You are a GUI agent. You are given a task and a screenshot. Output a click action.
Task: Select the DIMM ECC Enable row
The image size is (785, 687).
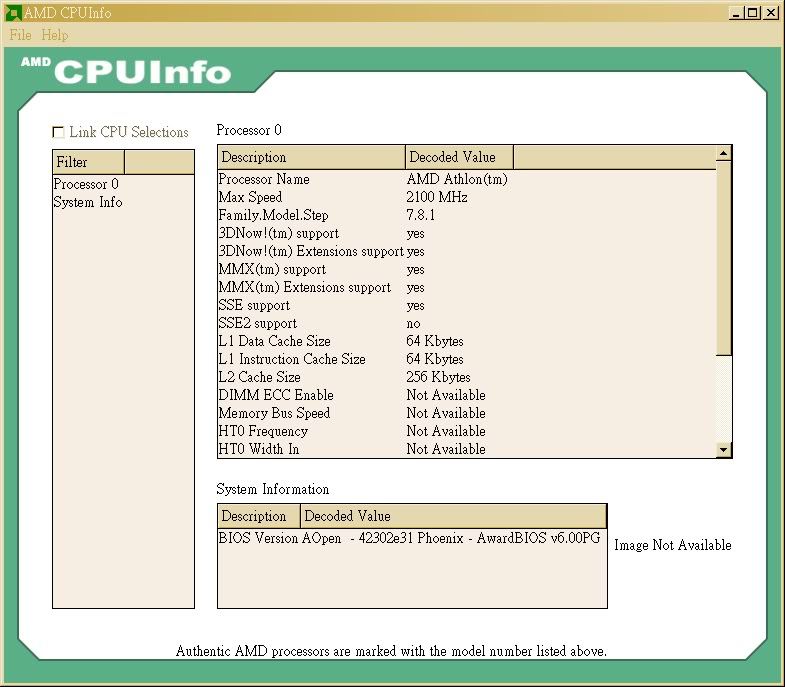467,396
